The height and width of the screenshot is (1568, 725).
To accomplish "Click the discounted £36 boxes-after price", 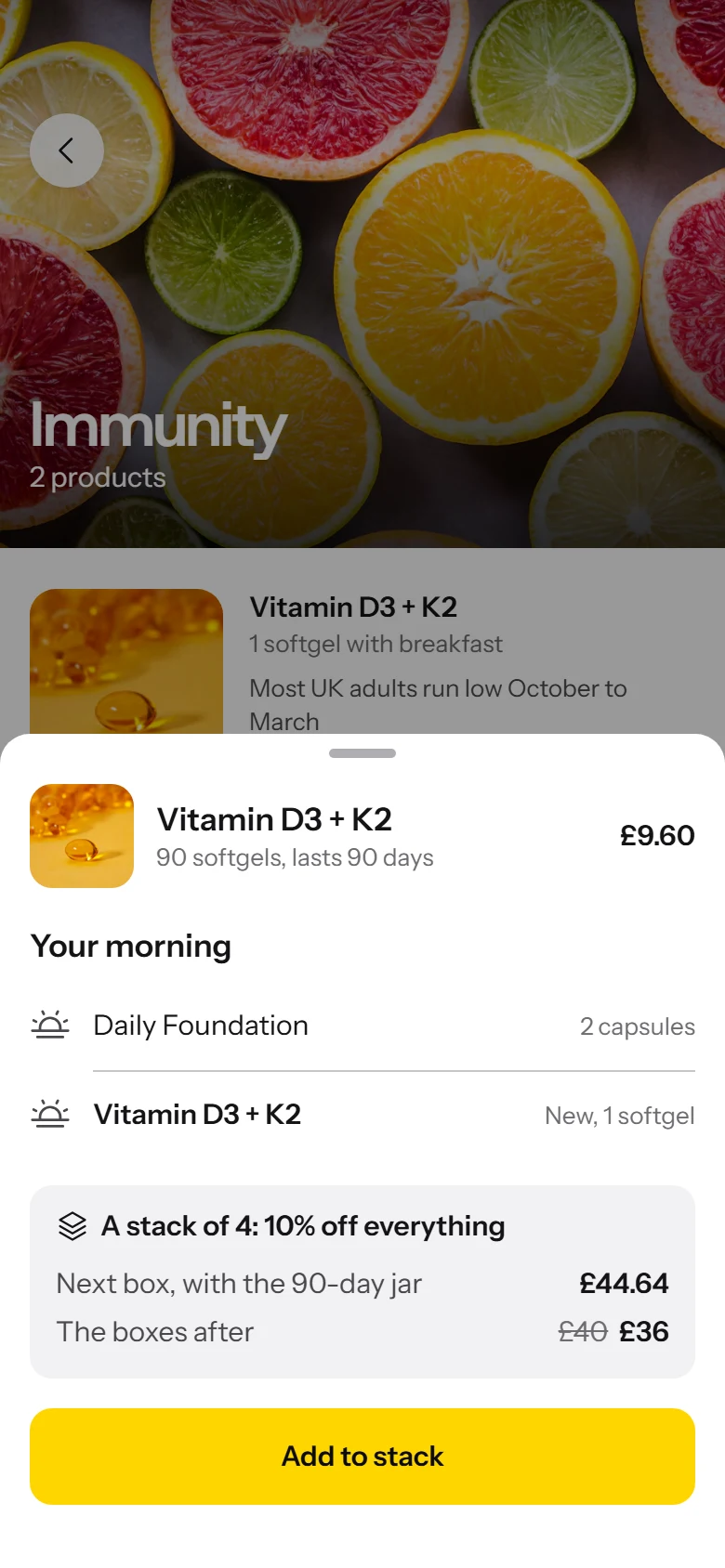I will click(644, 1332).
